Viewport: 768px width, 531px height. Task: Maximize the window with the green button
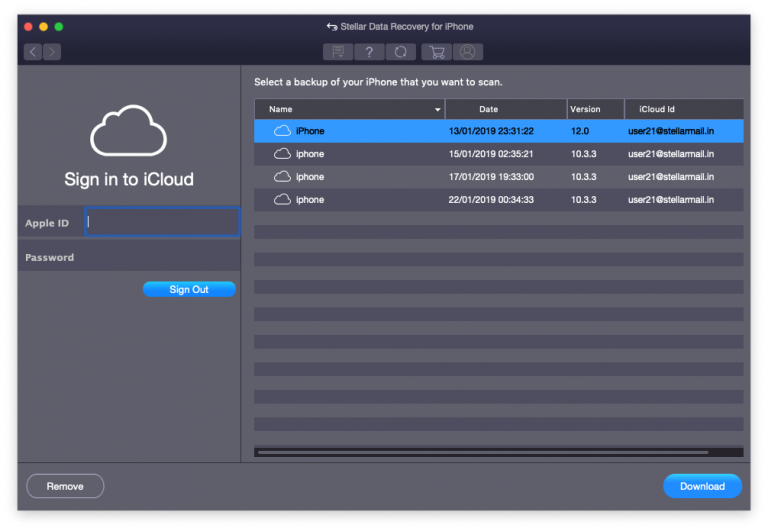(x=59, y=26)
